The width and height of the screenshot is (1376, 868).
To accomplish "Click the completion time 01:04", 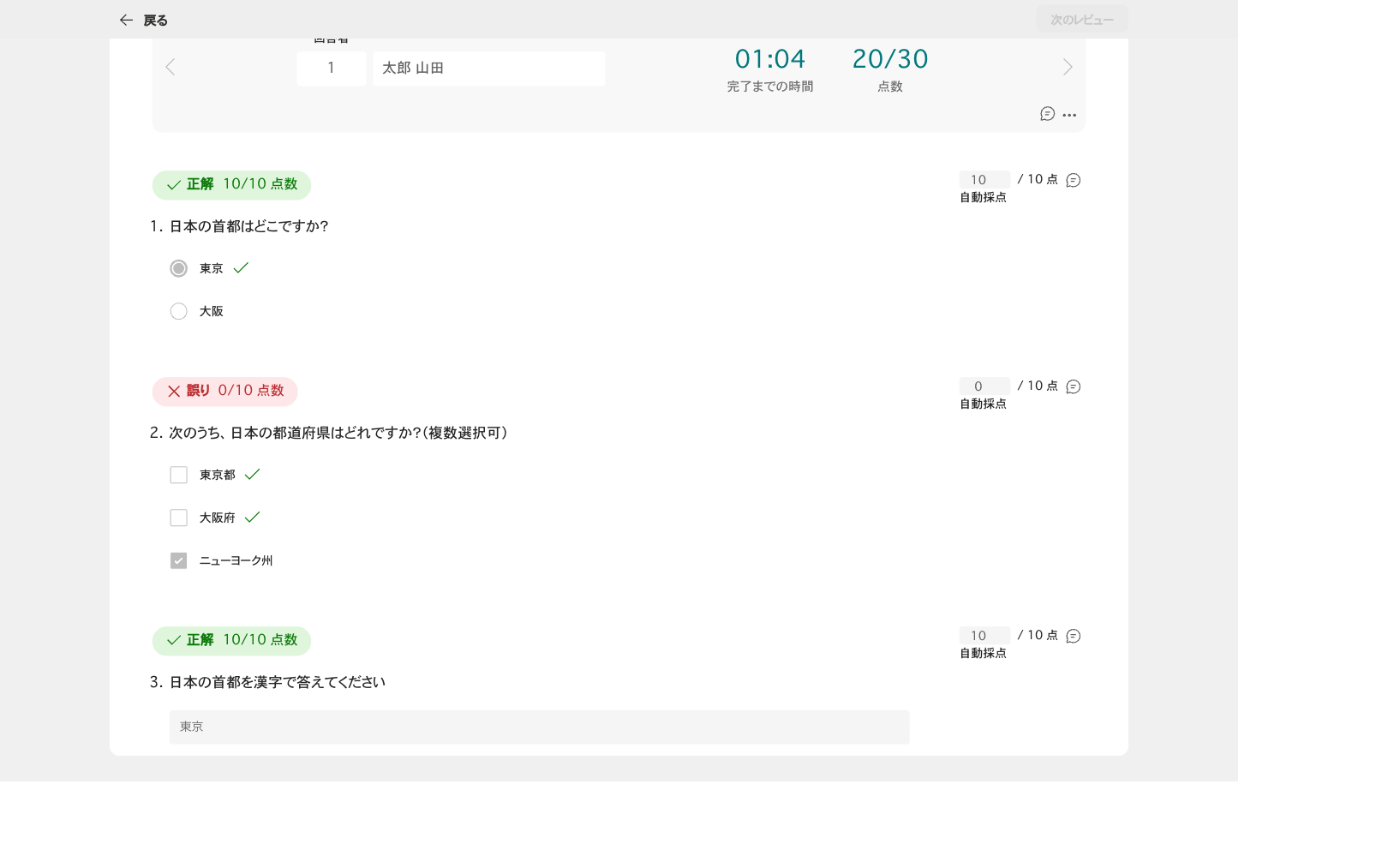I will click(x=770, y=59).
